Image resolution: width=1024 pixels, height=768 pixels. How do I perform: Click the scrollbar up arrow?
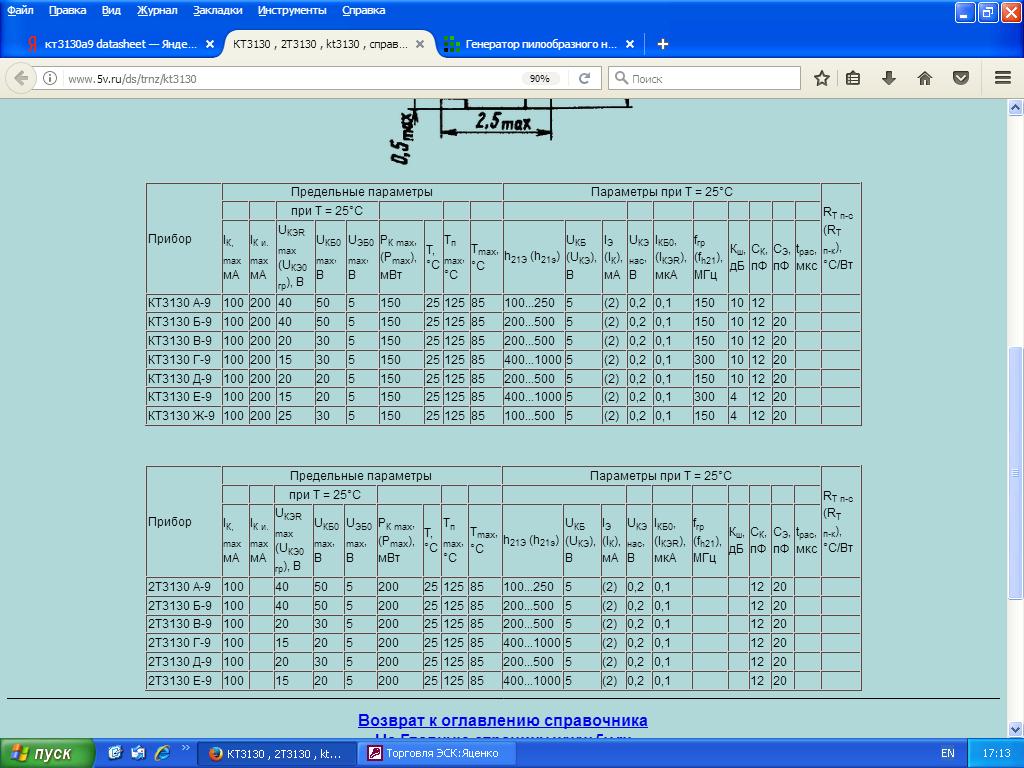pos(1015,108)
